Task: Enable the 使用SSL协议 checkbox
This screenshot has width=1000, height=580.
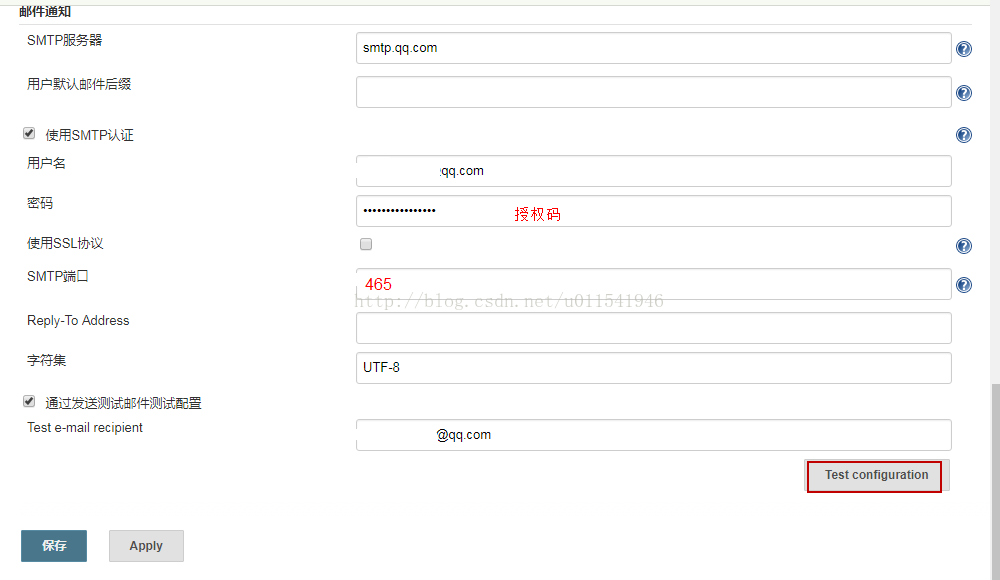Action: 365,243
